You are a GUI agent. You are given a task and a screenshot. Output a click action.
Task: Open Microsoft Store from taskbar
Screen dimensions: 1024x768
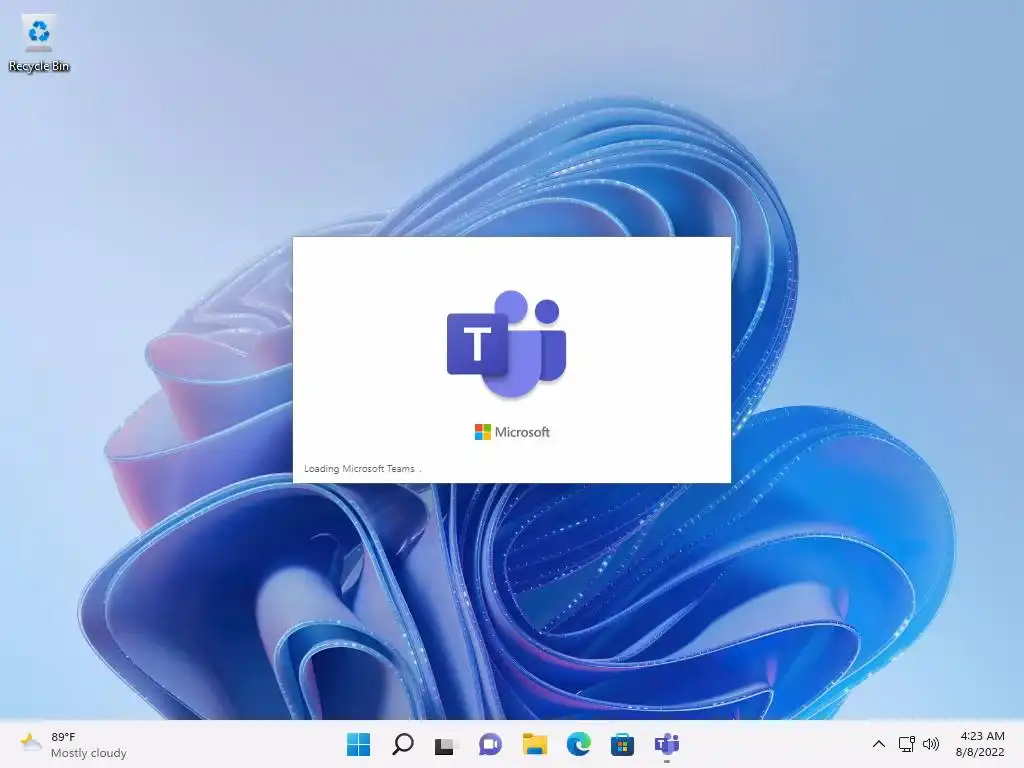622,744
